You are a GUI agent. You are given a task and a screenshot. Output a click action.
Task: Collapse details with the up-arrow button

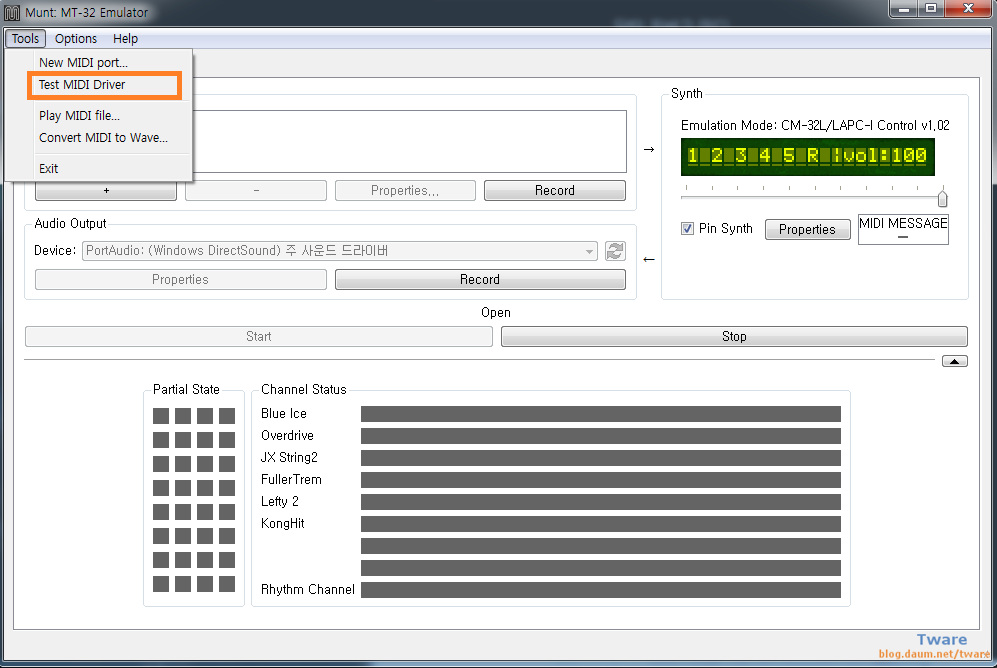click(x=954, y=361)
